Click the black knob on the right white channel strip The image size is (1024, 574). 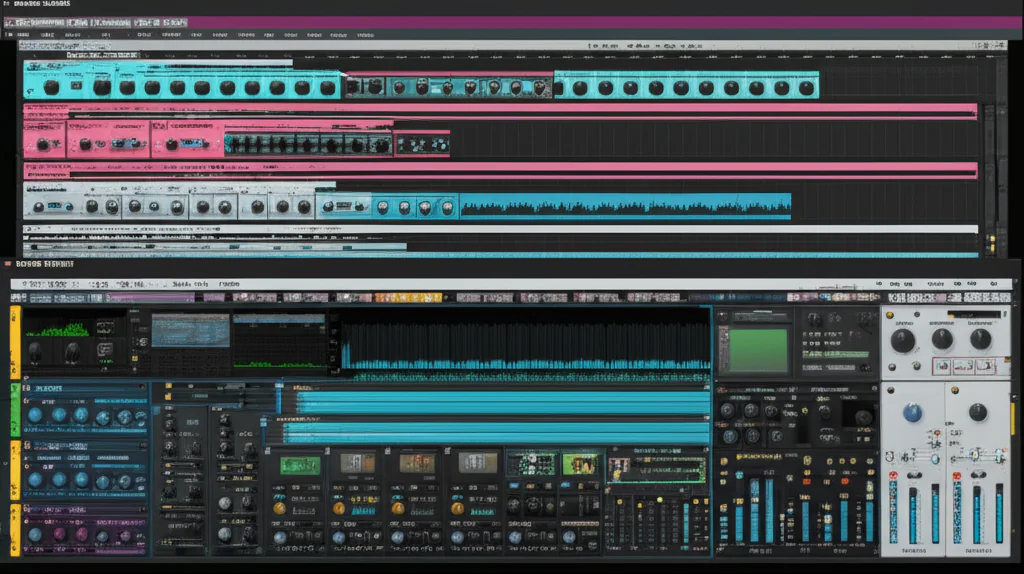point(978,412)
